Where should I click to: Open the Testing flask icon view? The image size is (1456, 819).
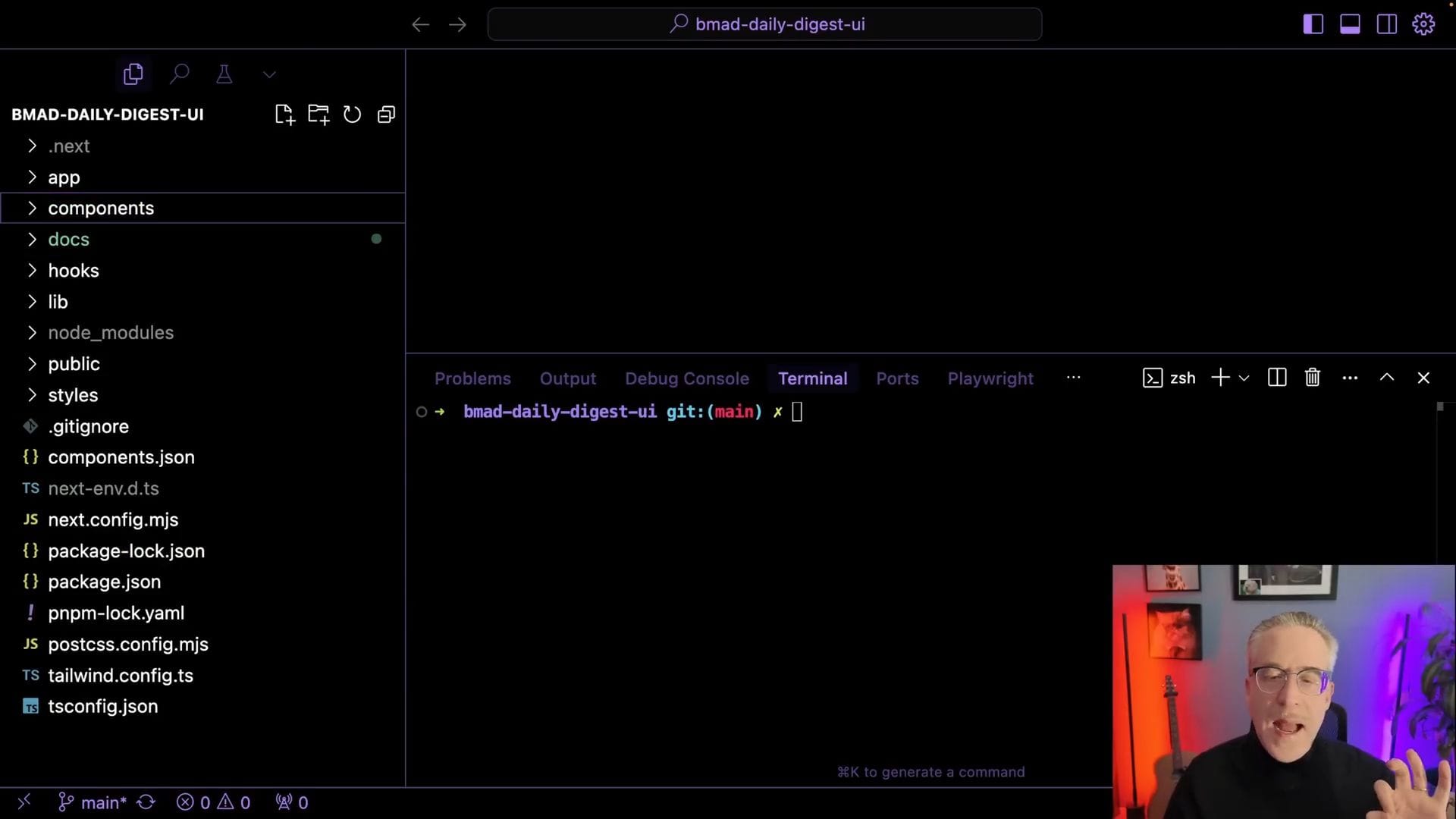[224, 74]
